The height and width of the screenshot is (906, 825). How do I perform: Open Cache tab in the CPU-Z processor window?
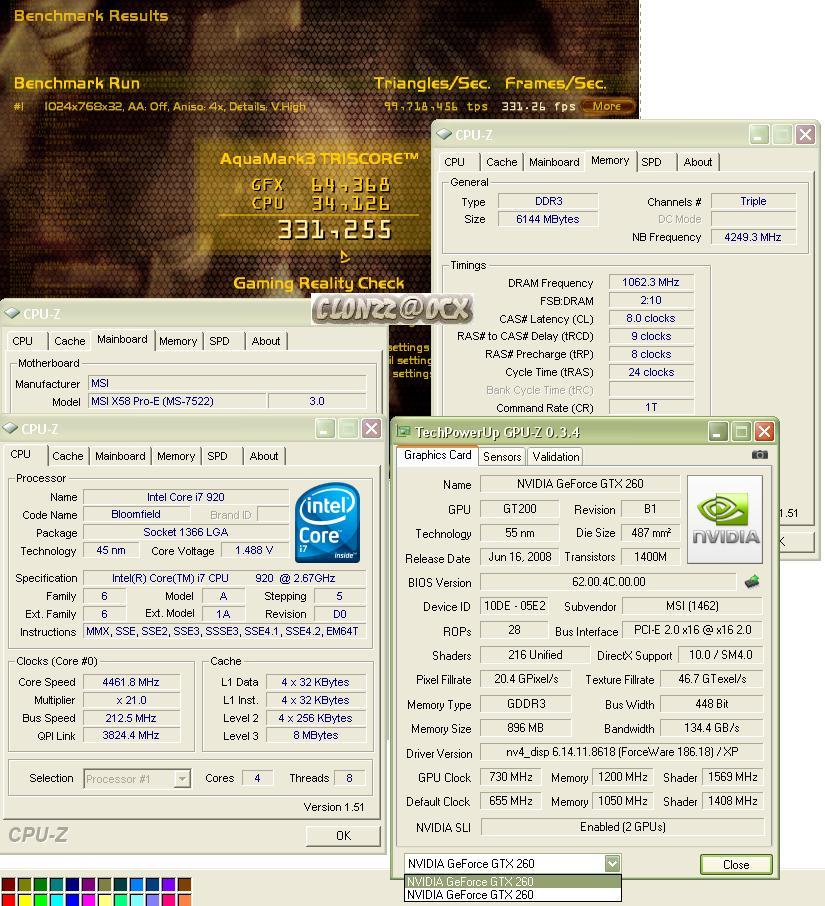tap(68, 456)
